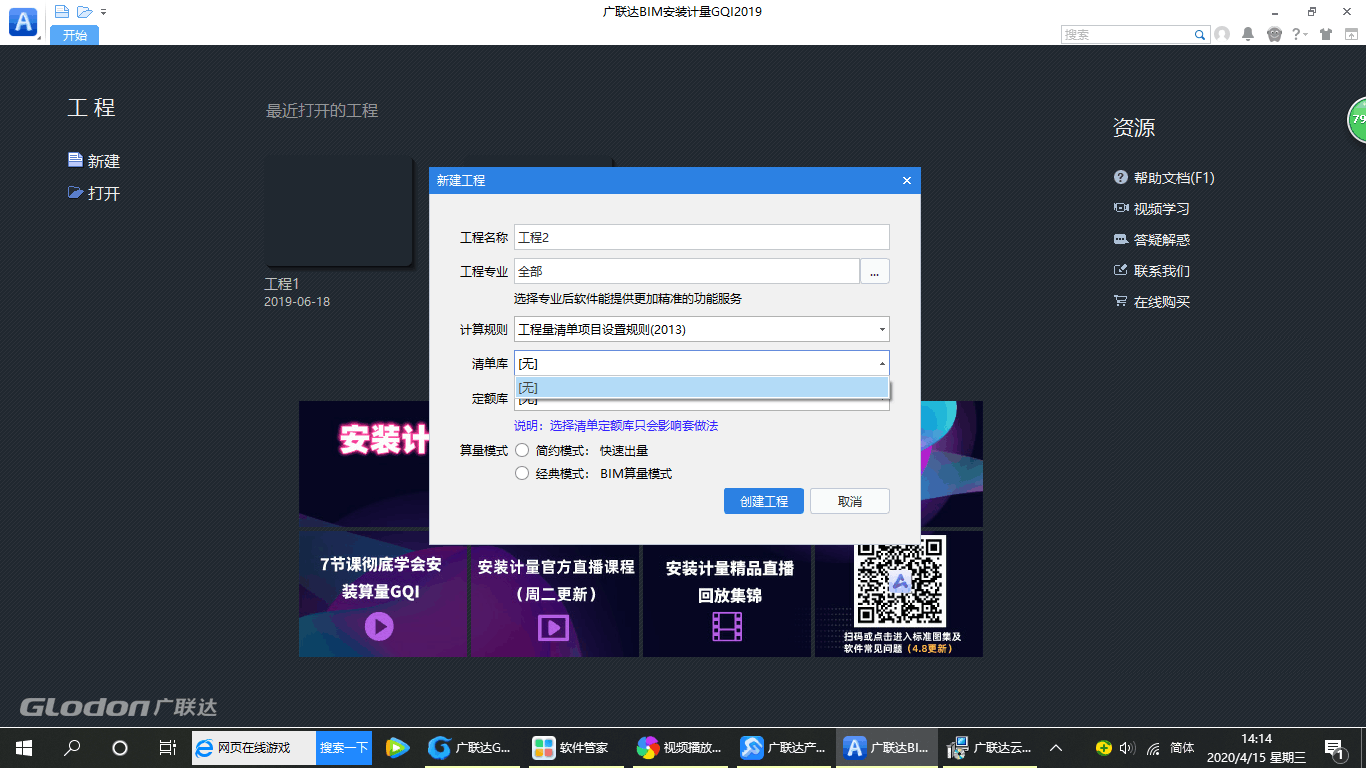Click the Cortana circle icon
This screenshot has height=768, width=1366.
coord(120,747)
